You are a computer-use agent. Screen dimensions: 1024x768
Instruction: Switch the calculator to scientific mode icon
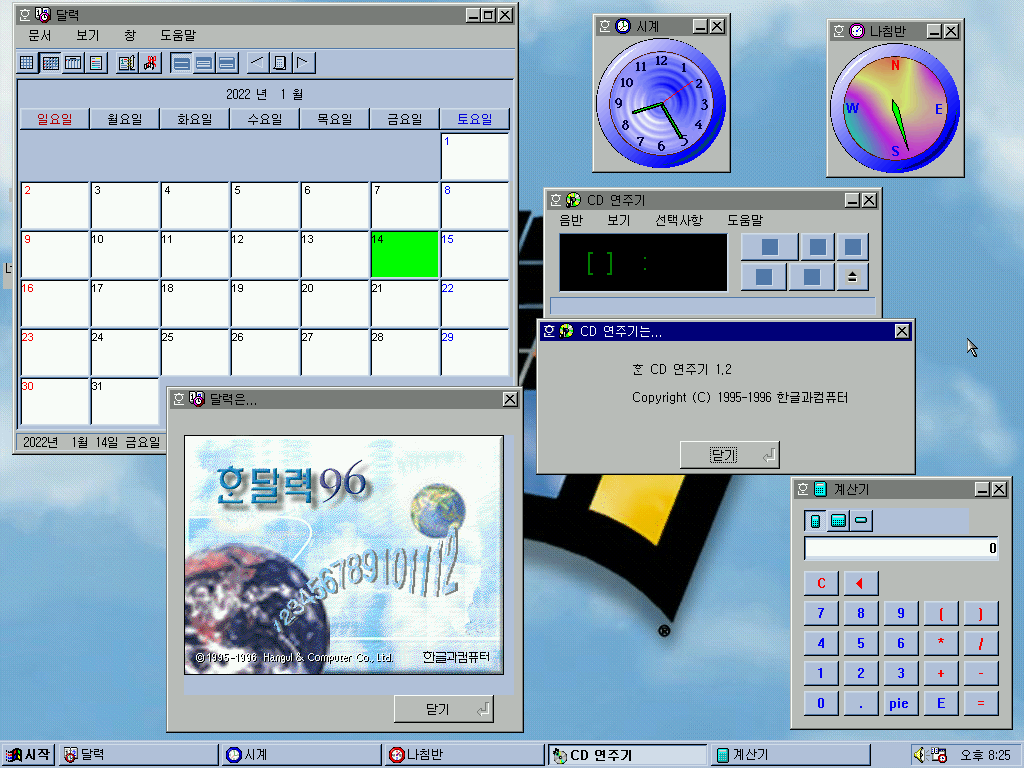click(x=839, y=520)
